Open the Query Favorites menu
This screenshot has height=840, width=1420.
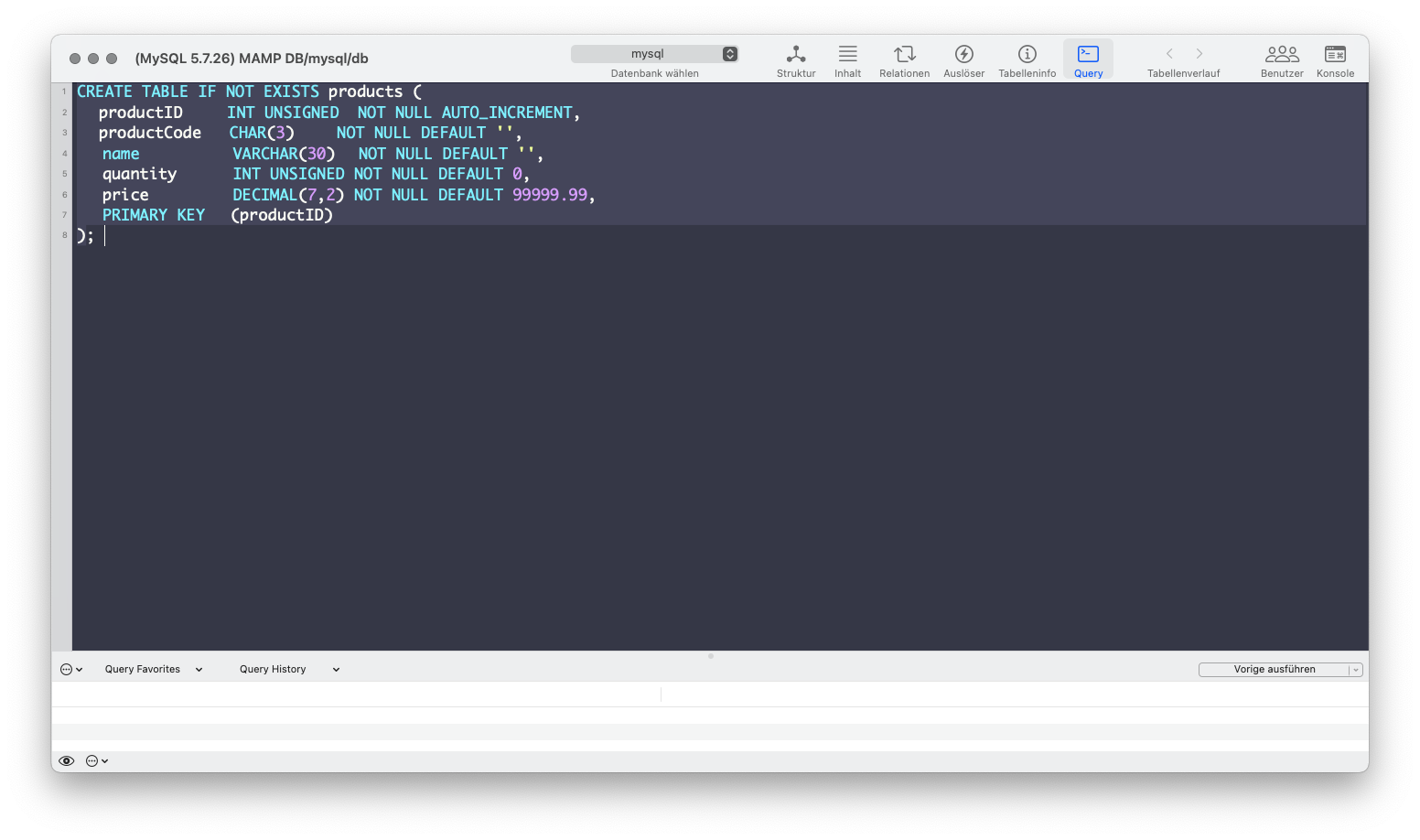coord(153,669)
